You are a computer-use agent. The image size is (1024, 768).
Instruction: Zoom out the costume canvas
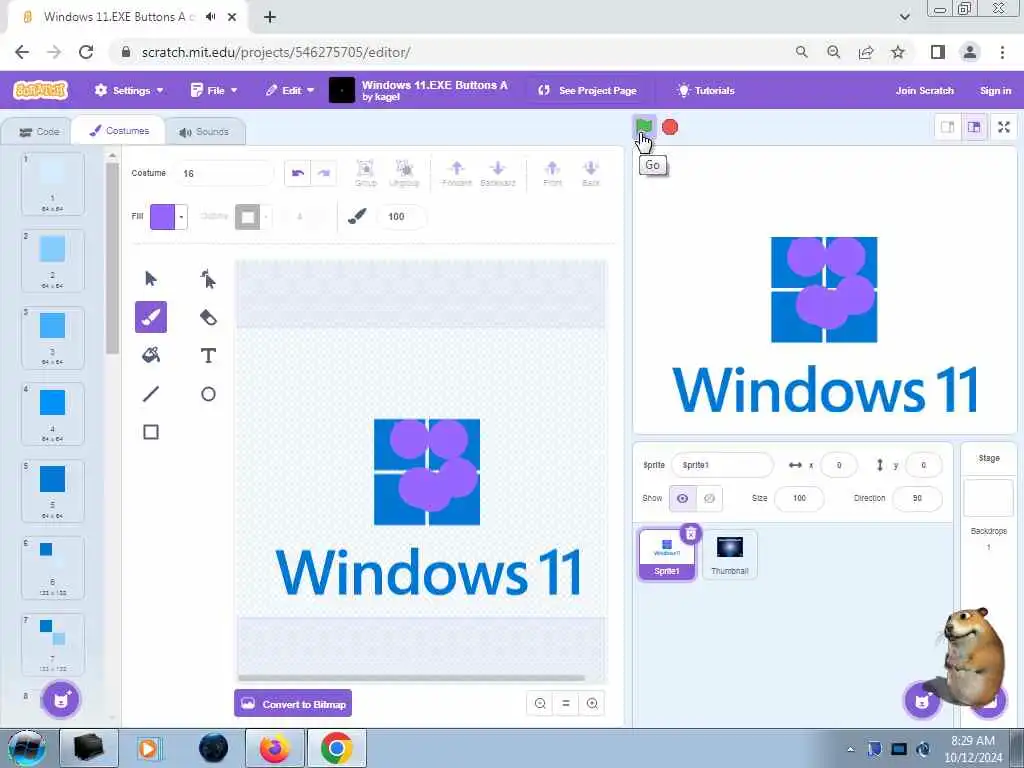click(540, 703)
